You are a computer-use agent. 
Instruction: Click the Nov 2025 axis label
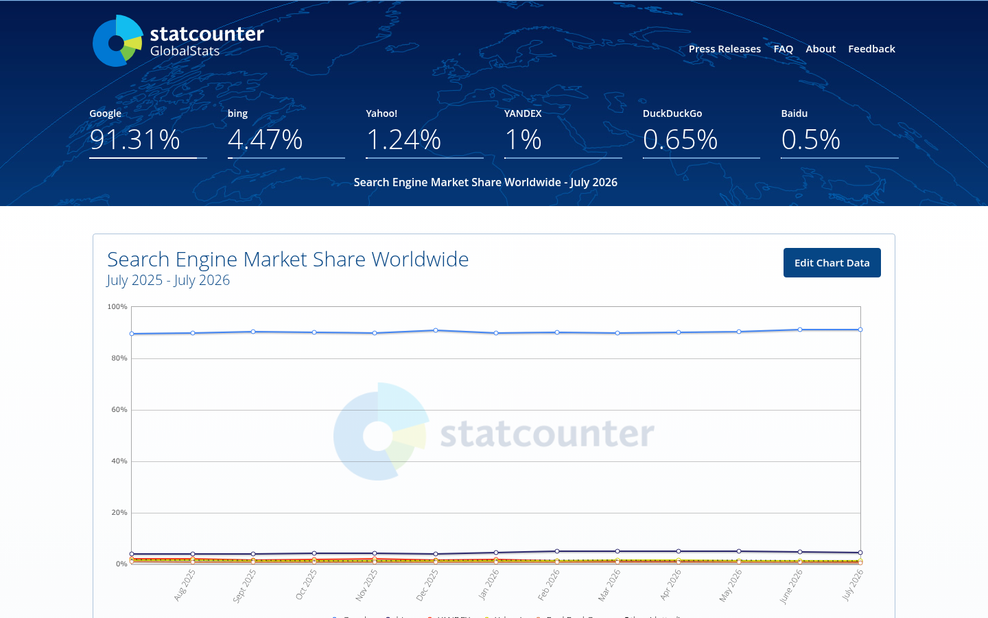(367, 585)
